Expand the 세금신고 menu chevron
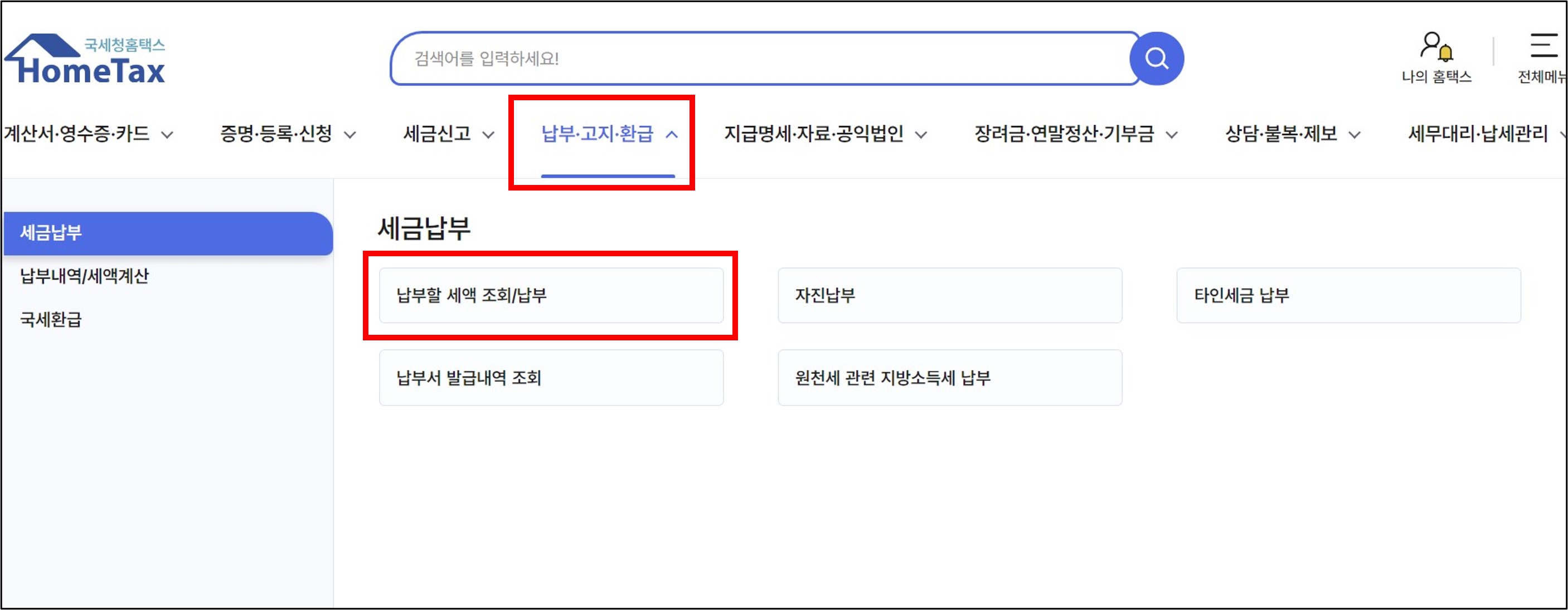 point(488,135)
